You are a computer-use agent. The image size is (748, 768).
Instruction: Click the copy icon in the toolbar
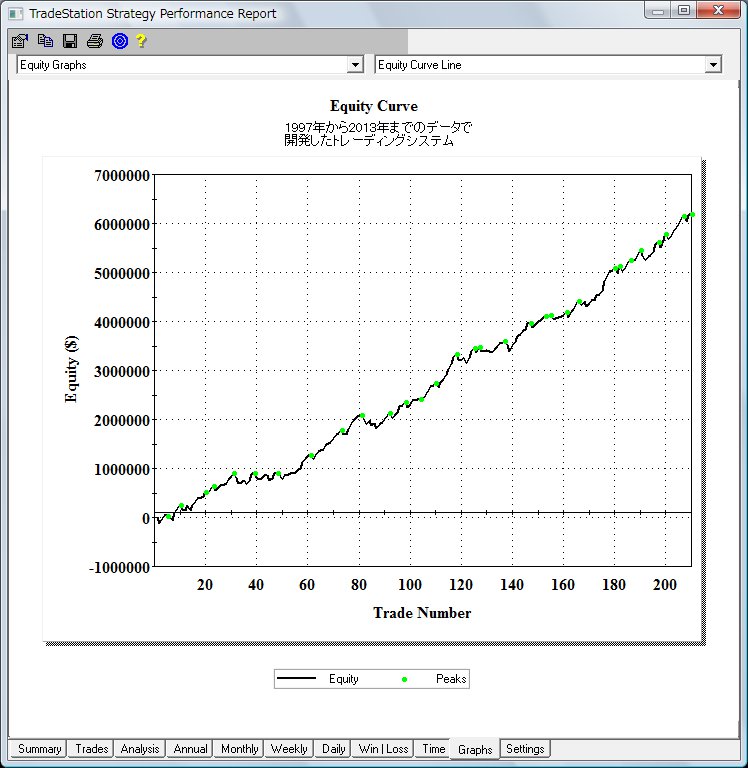tap(45, 41)
